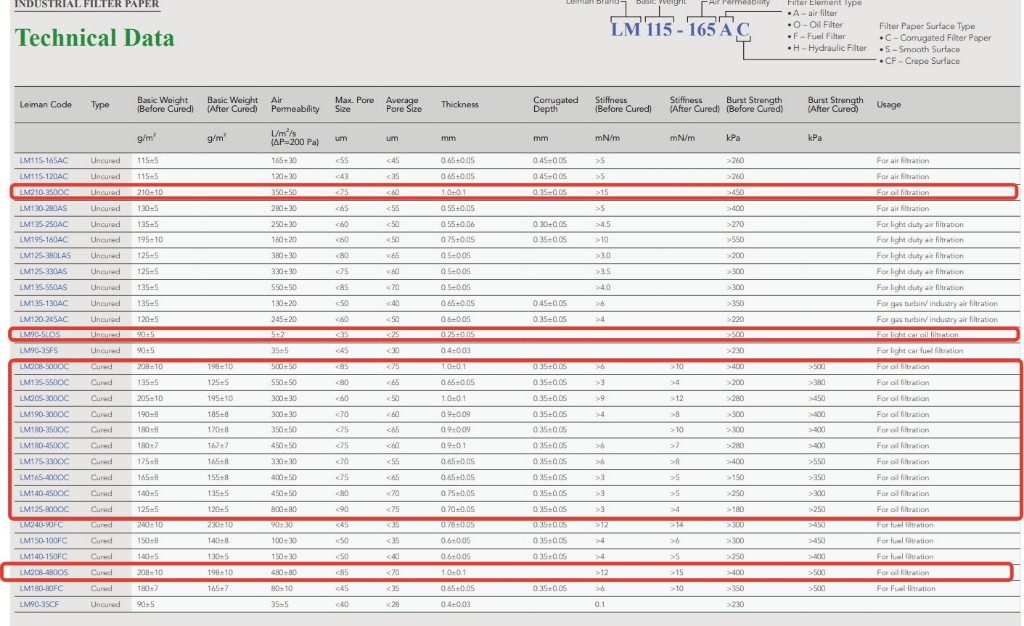Click legend entry 'O – Oil Filter'
This screenshot has height=626, width=1024.
coord(815,25)
